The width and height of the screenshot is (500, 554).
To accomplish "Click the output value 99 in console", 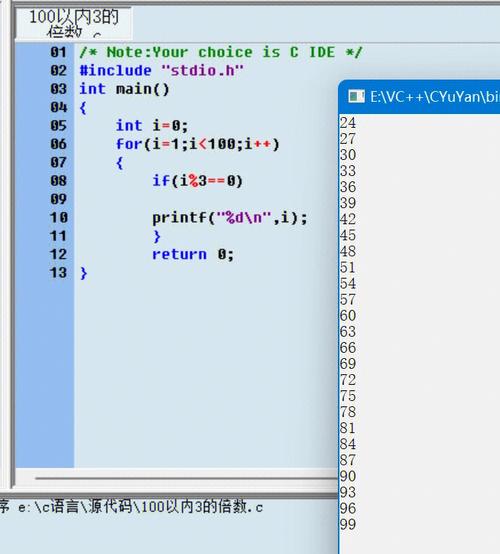I will tap(348, 524).
